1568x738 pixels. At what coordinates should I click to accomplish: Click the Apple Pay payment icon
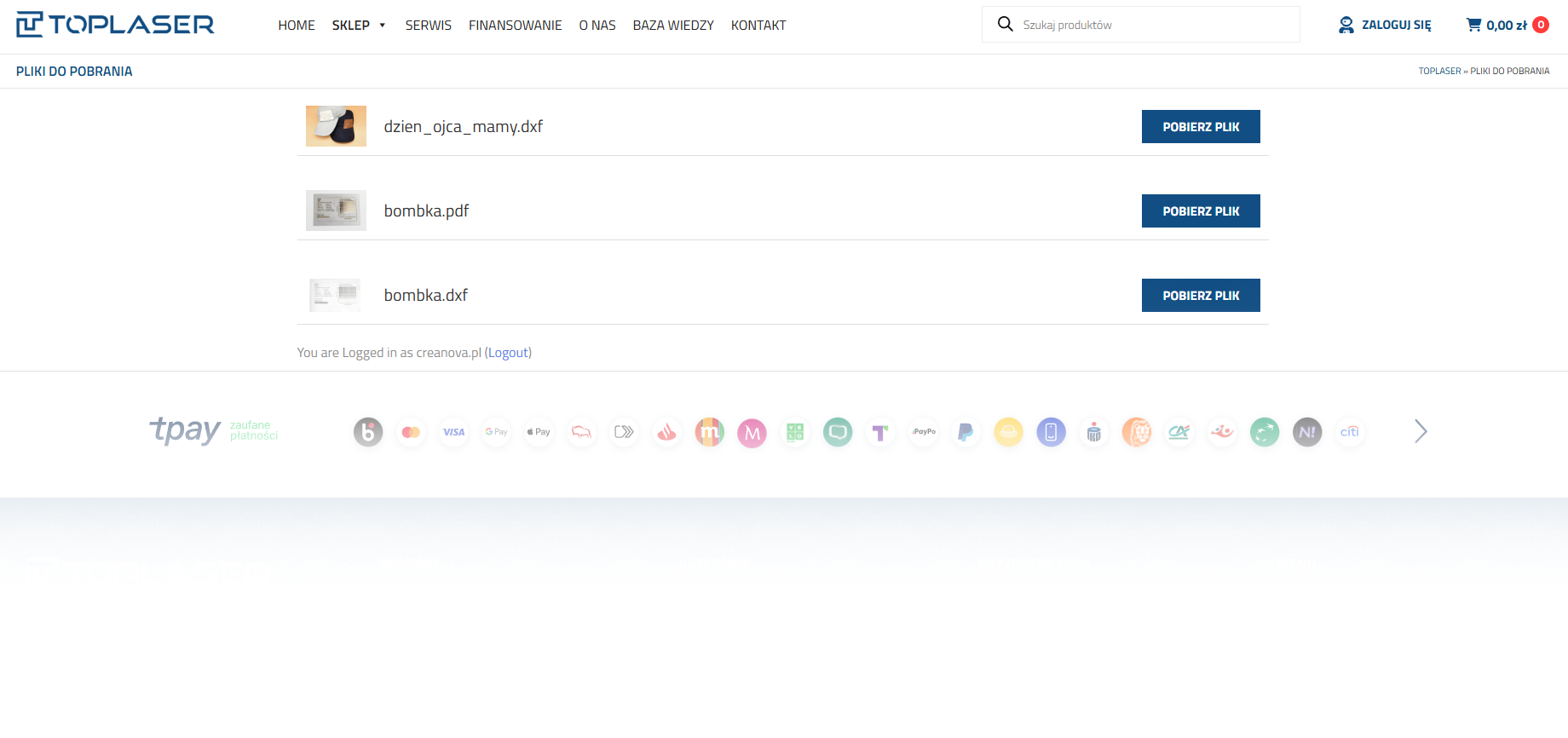[539, 432]
